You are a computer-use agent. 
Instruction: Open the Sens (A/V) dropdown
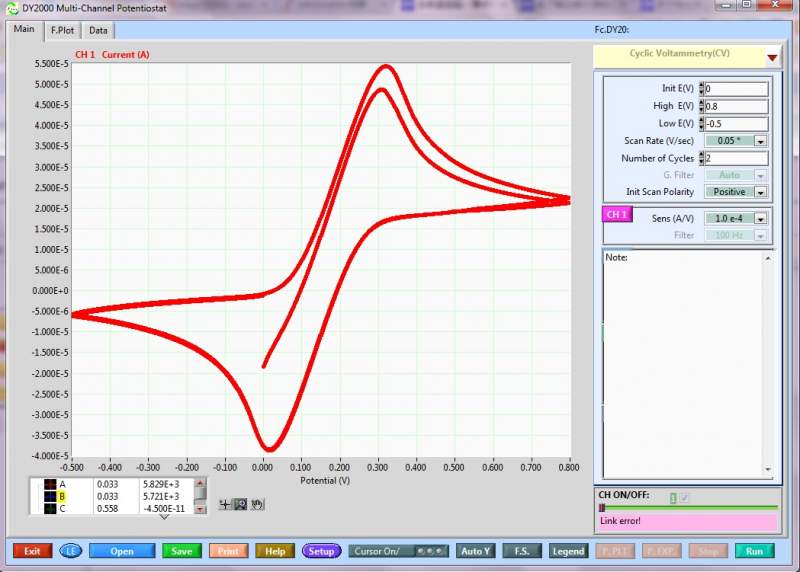click(760, 219)
